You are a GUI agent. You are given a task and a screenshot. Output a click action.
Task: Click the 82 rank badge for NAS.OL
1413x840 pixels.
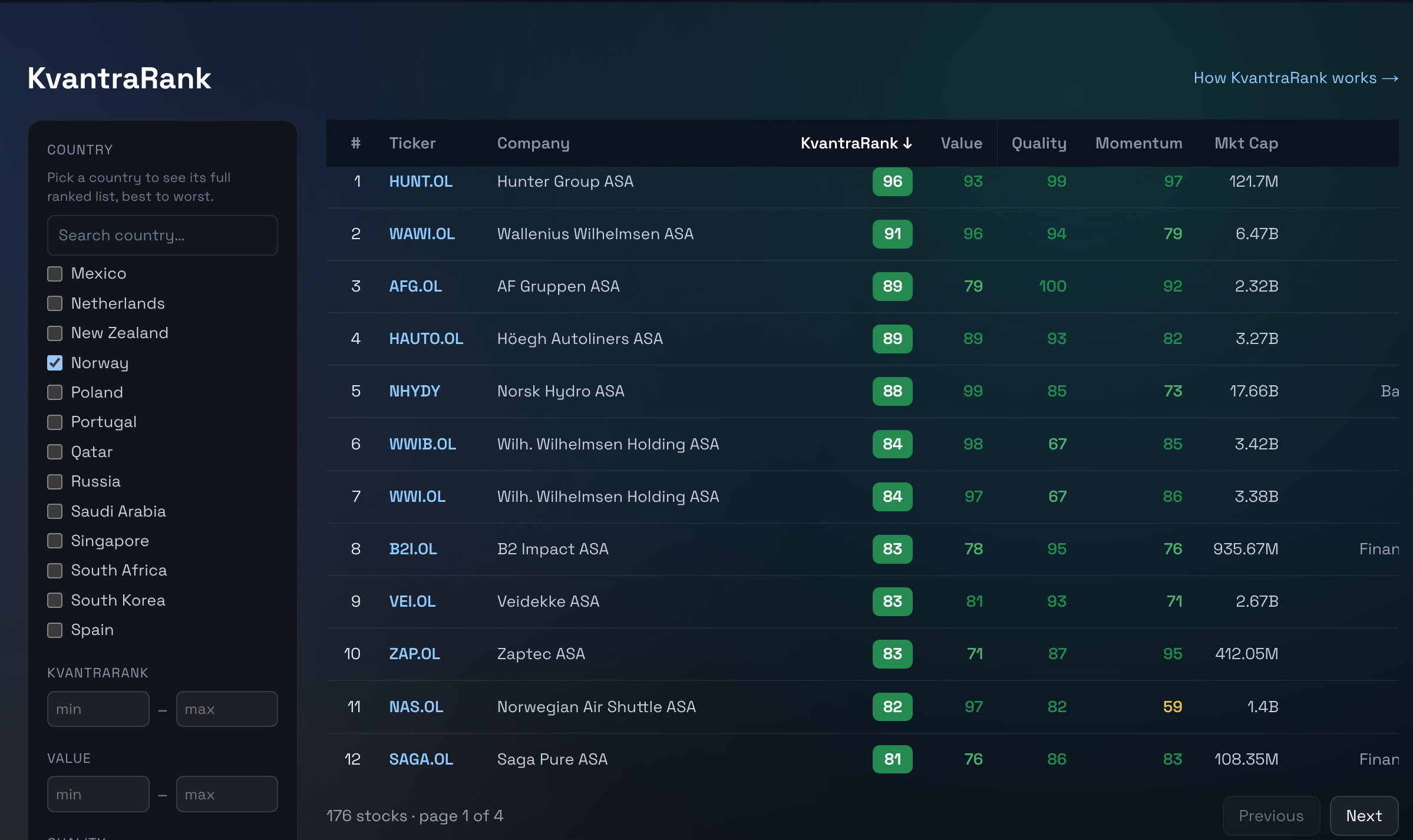point(892,707)
